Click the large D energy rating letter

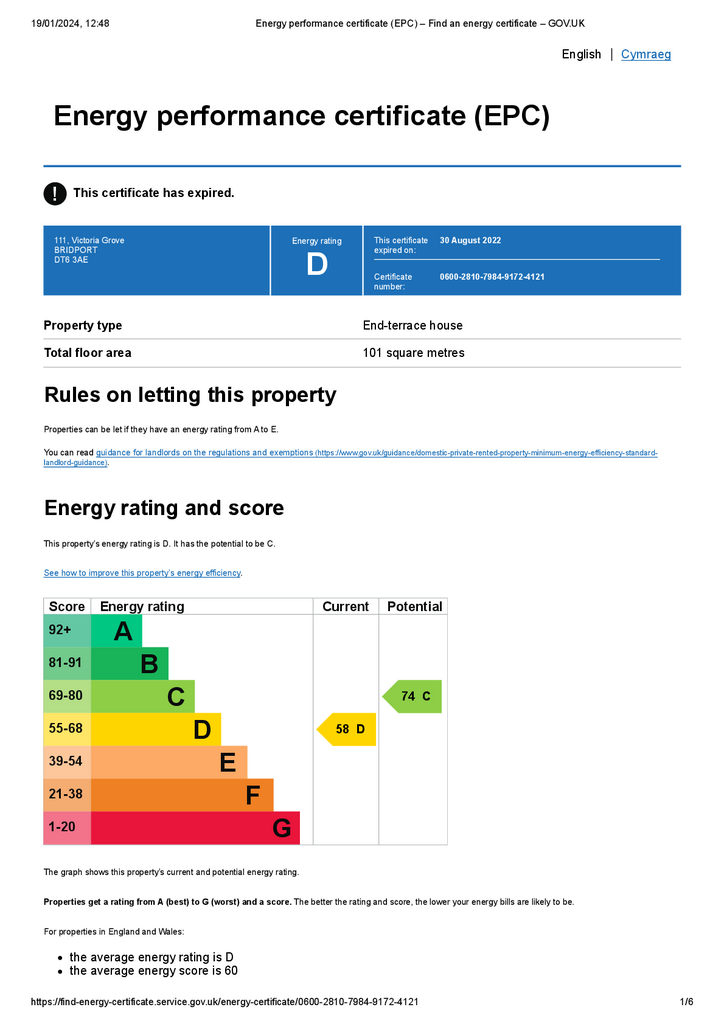[317, 264]
